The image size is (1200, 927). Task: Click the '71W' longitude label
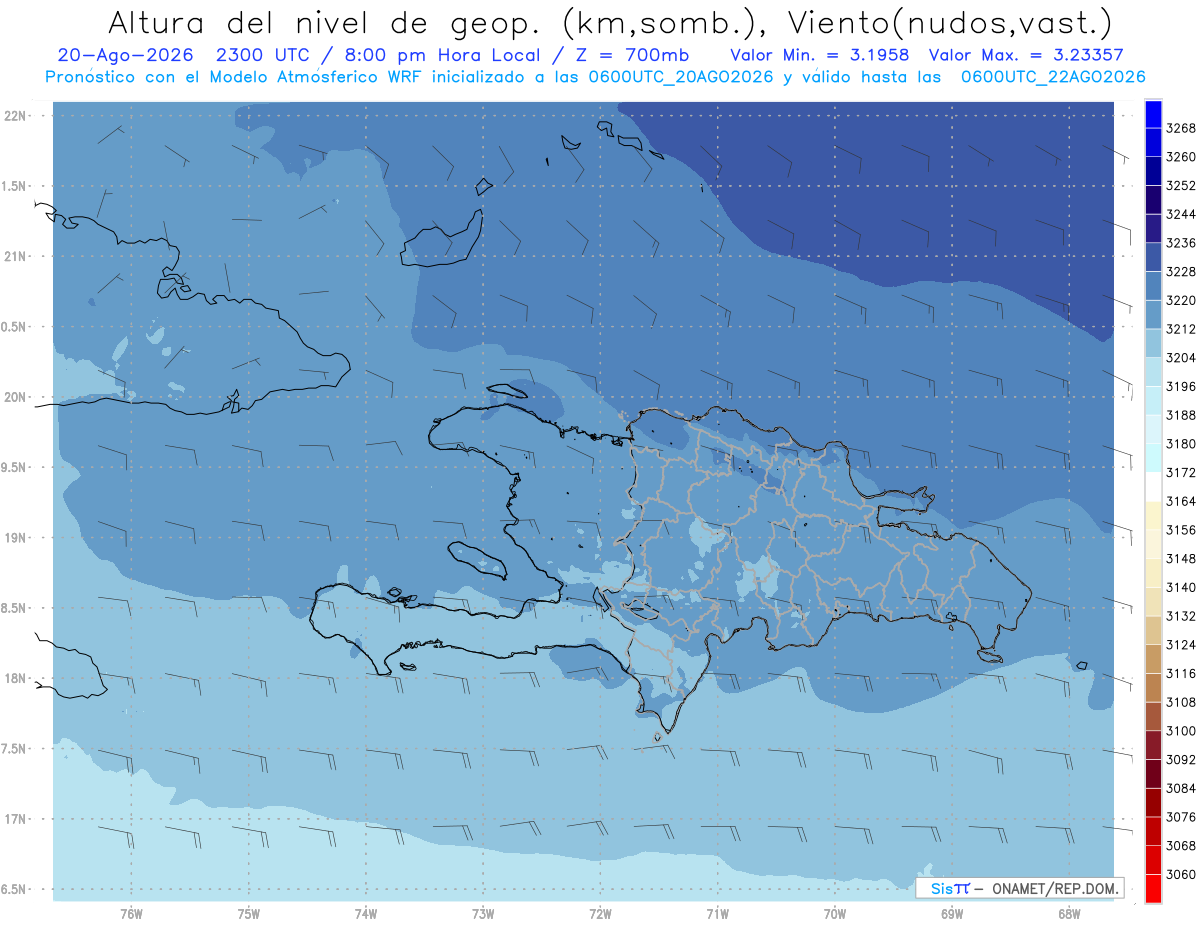717,913
